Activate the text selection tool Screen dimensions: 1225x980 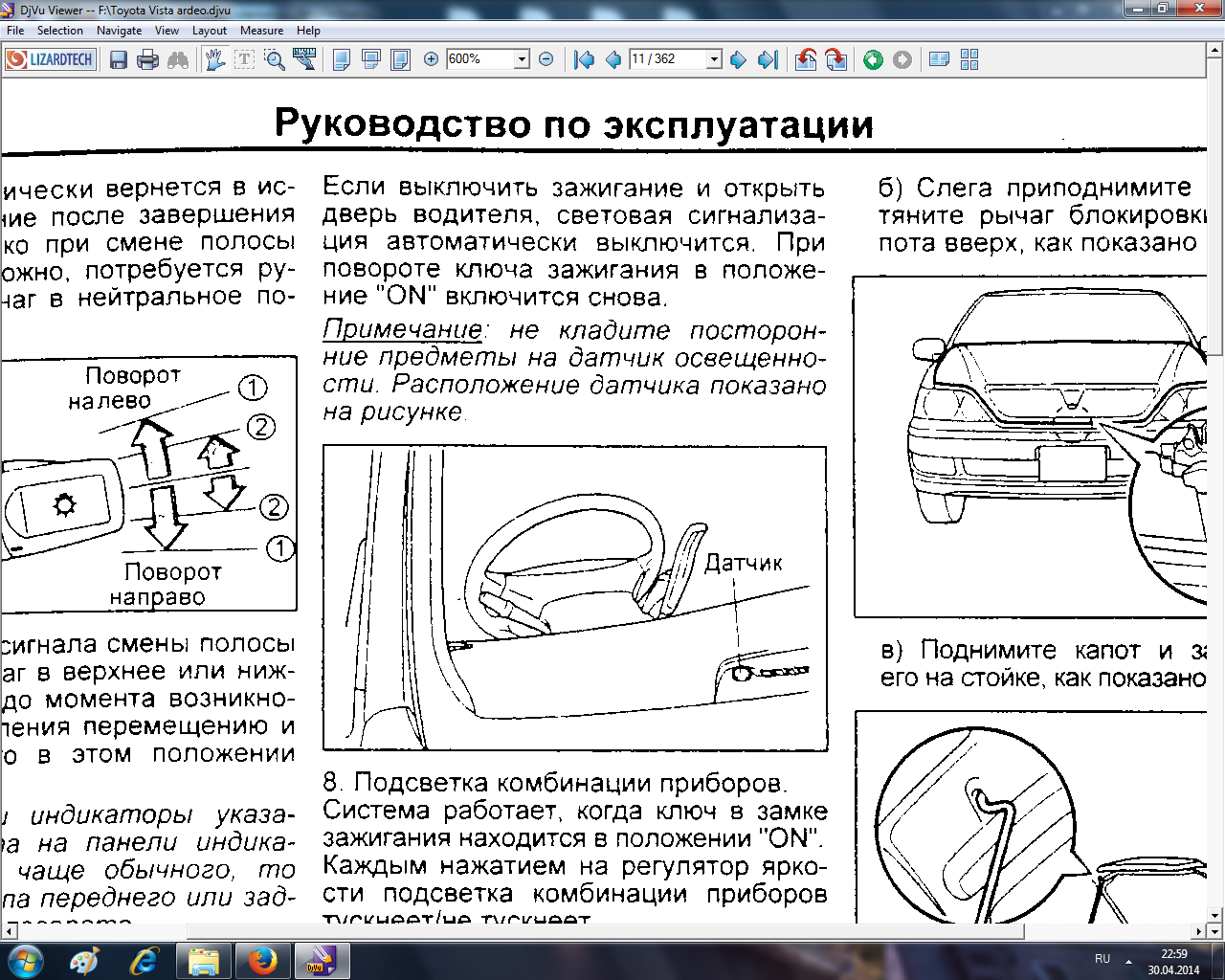click(x=245, y=60)
